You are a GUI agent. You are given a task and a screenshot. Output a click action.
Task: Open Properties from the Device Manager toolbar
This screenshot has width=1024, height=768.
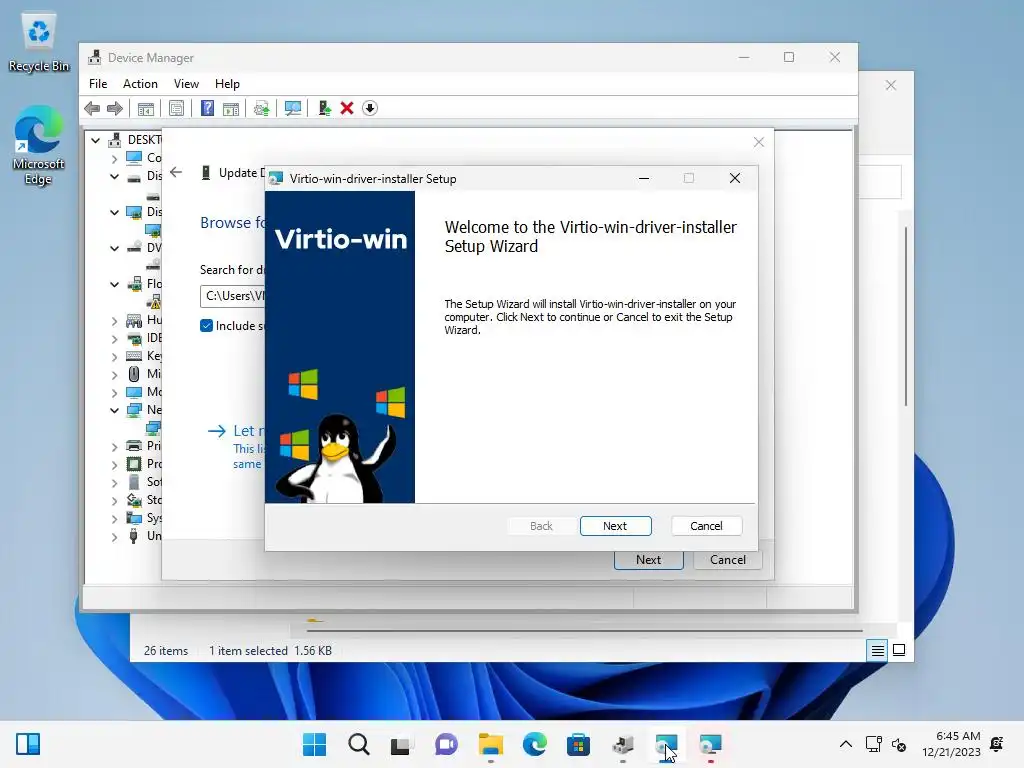(x=176, y=108)
